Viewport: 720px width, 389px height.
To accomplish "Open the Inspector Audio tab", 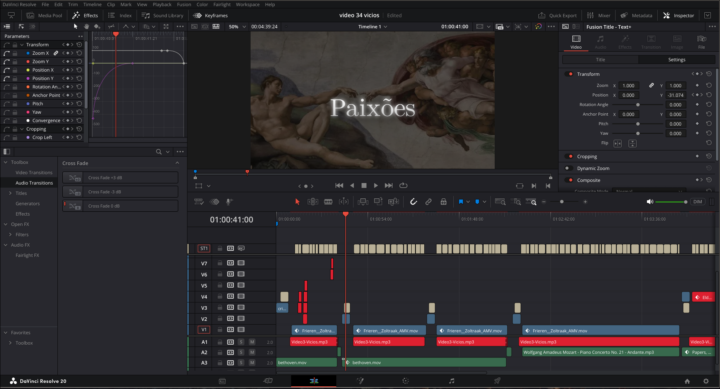I will pyautogui.click(x=601, y=41).
